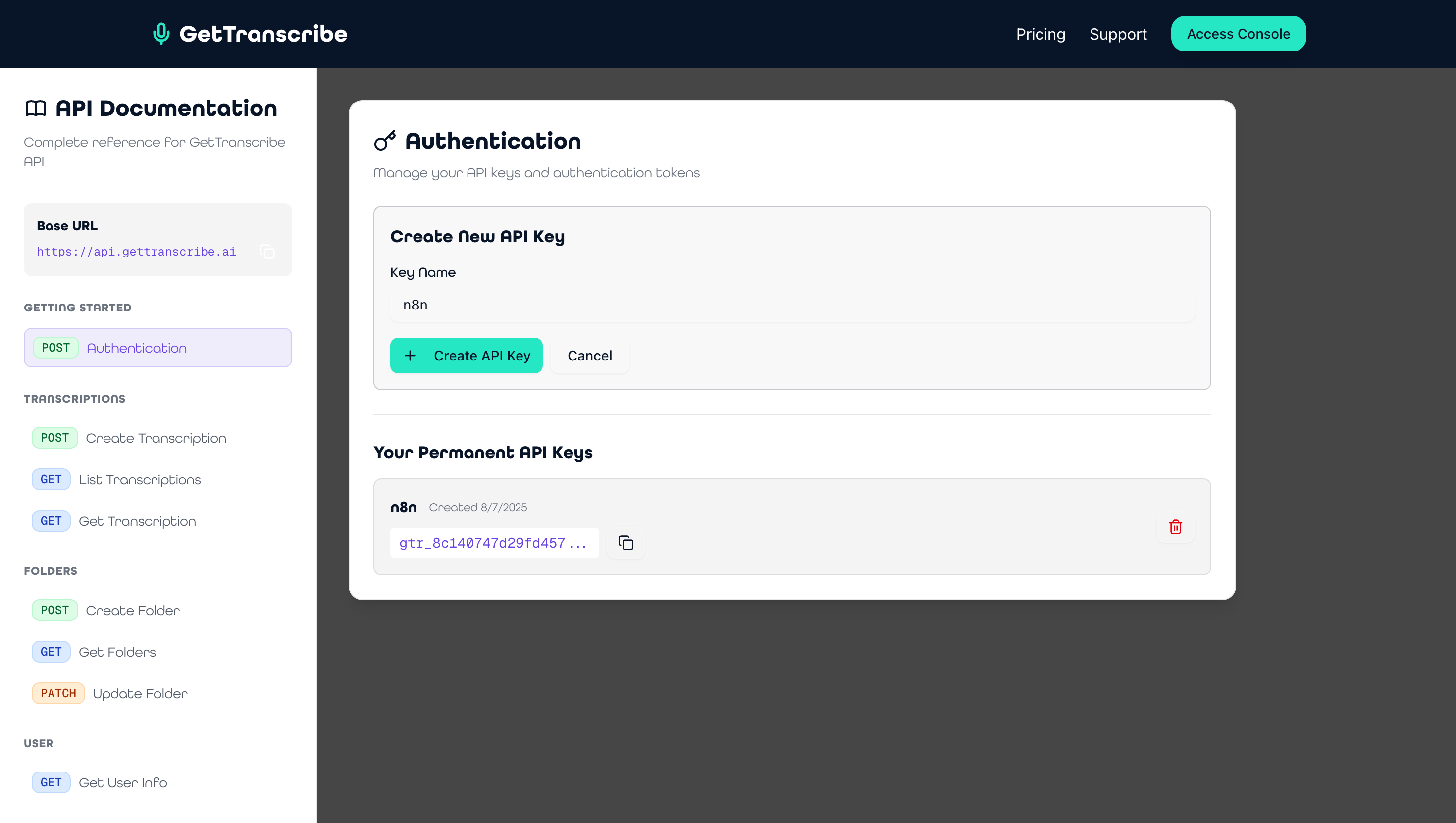This screenshot has width=1456, height=823.
Task: Click the TRANSCRIPTIONS section label
Action: point(75,399)
